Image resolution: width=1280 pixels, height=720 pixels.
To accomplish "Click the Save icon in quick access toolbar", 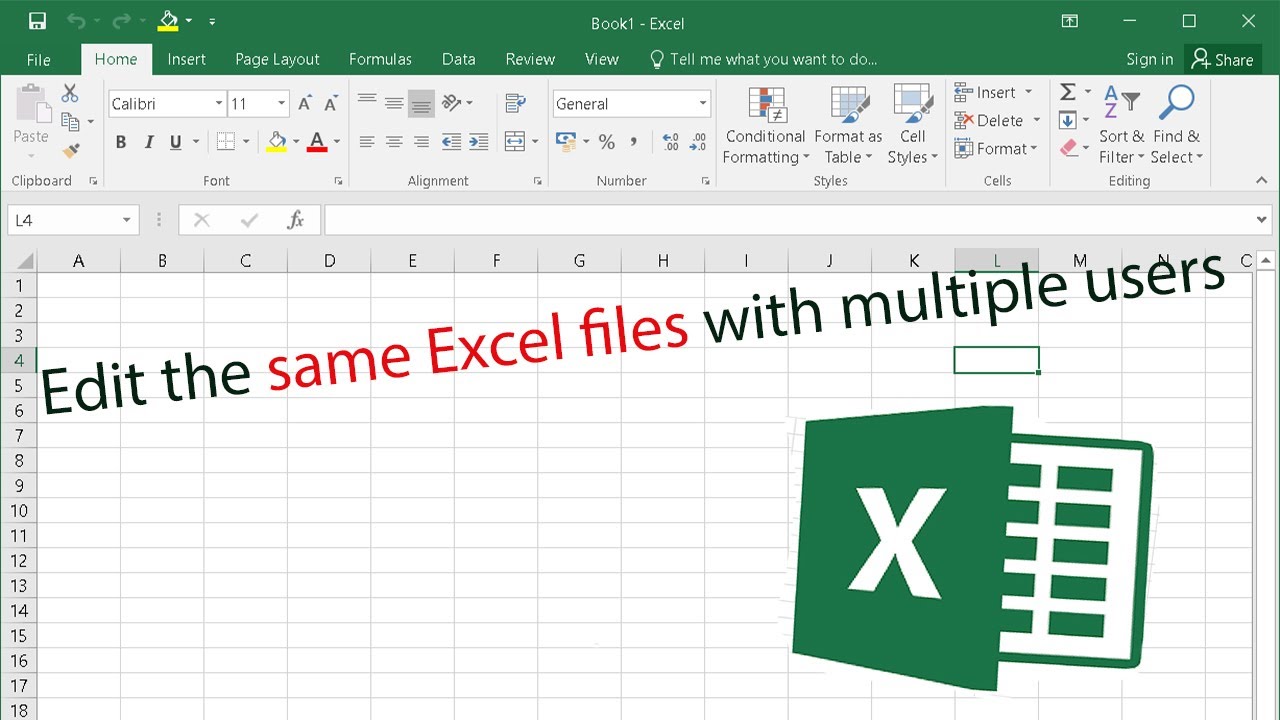I will [37, 21].
